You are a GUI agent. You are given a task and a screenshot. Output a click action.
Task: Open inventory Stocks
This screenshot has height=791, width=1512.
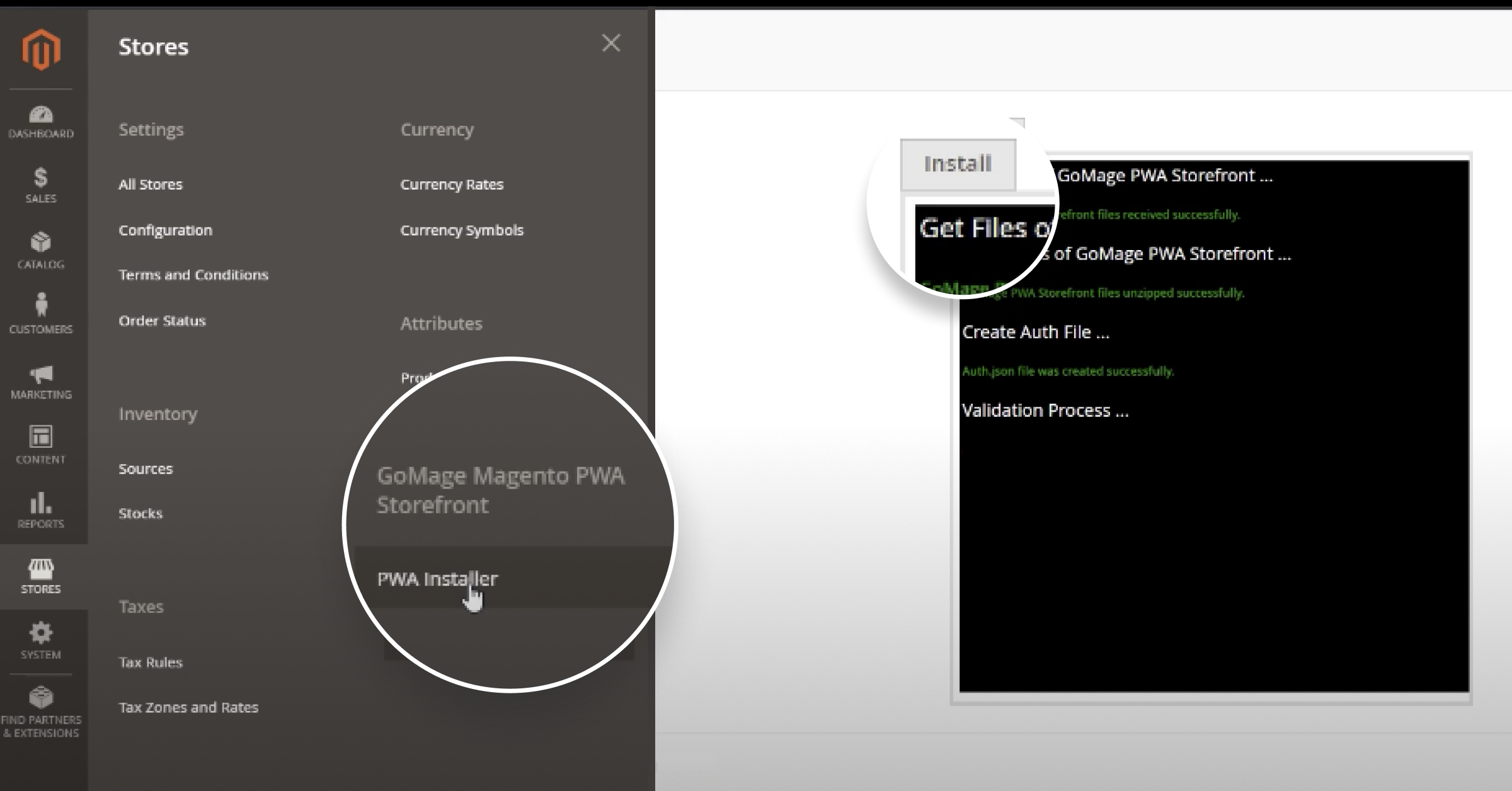click(140, 513)
